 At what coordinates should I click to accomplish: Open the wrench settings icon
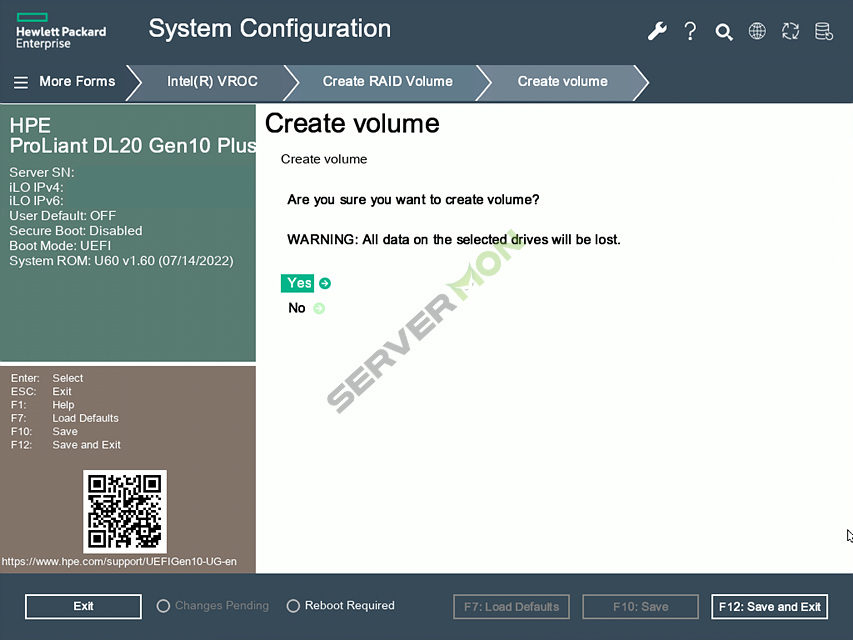[657, 31]
